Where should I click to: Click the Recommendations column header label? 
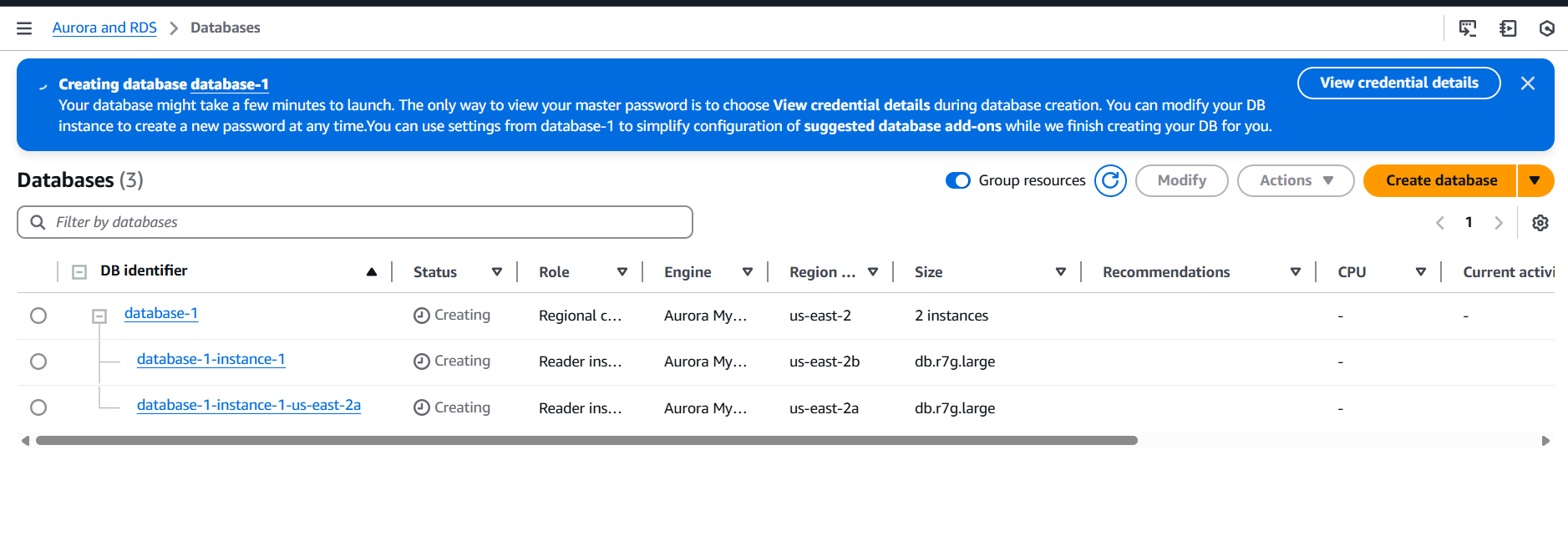(x=1166, y=272)
